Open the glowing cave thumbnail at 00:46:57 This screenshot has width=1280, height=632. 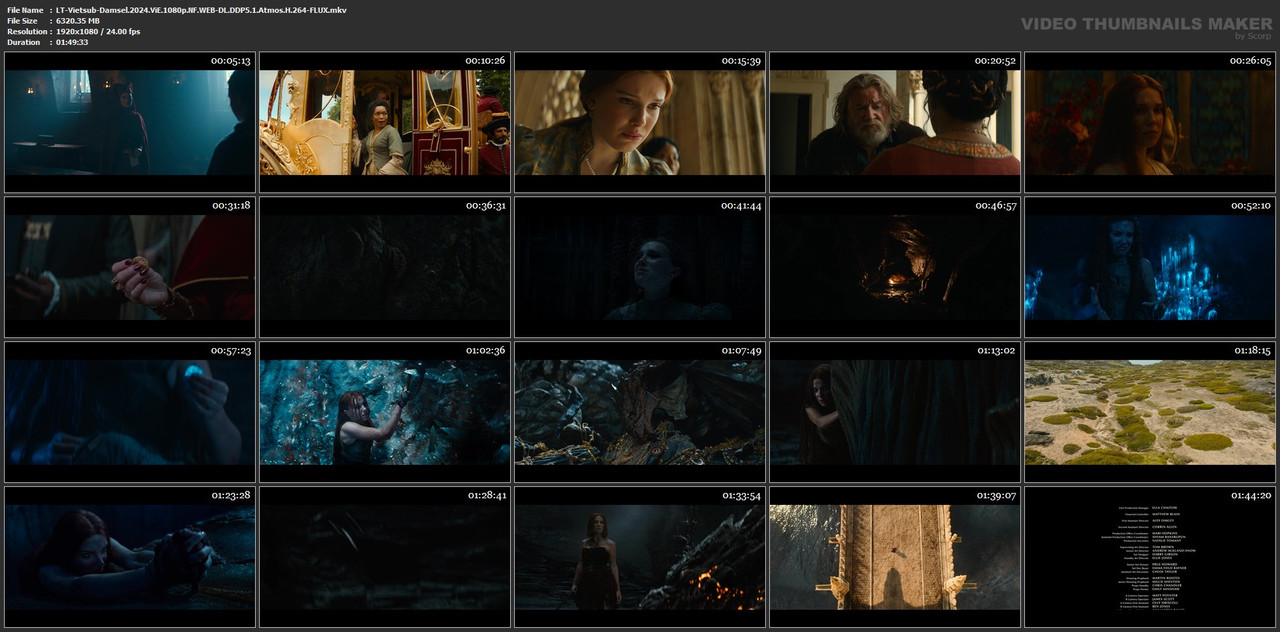point(895,267)
